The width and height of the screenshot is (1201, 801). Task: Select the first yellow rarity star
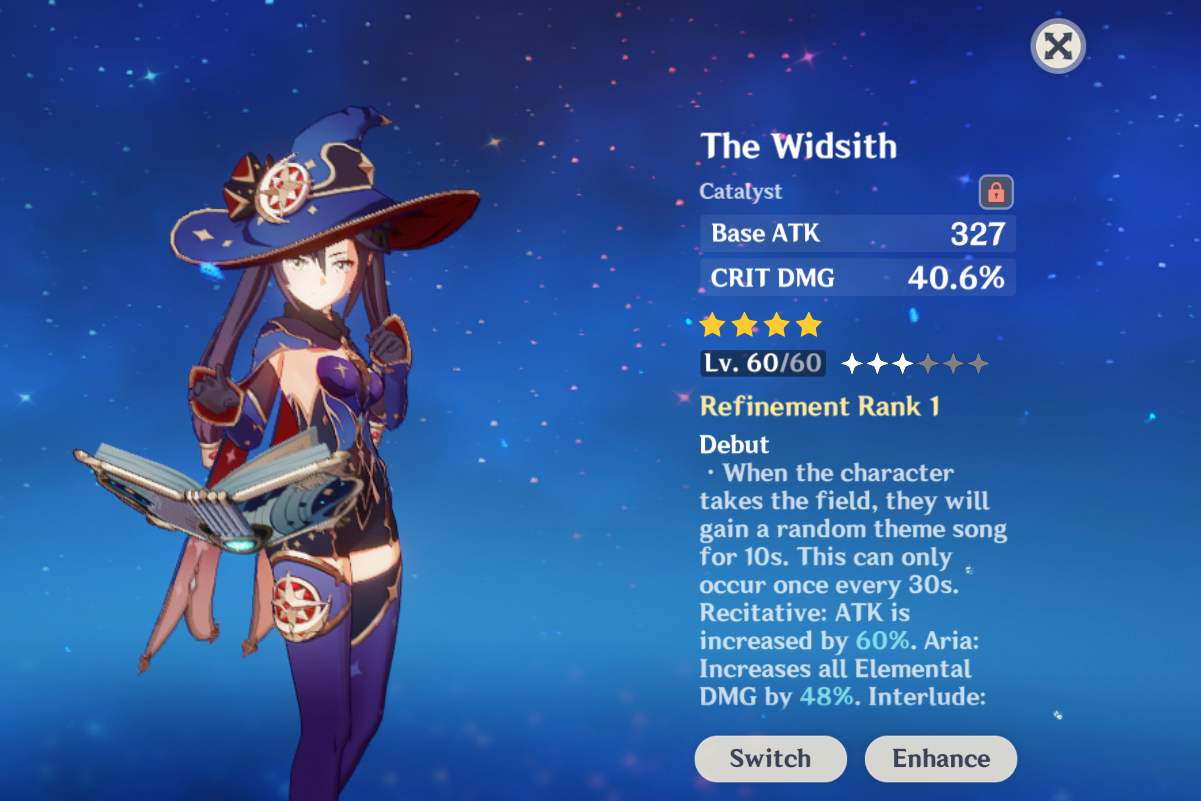click(x=712, y=324)
